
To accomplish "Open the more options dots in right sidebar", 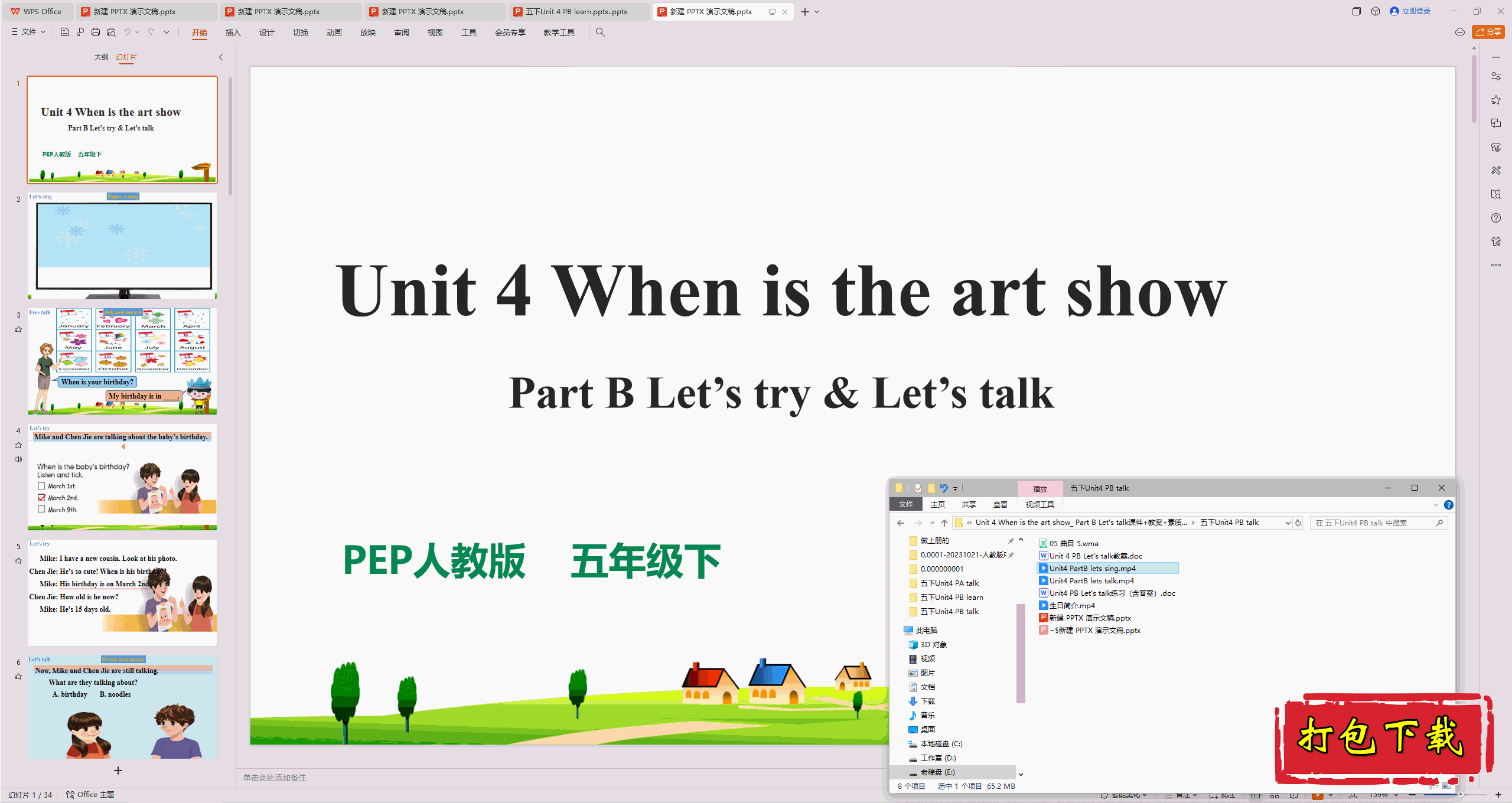I will click(x=1496, y=265).
